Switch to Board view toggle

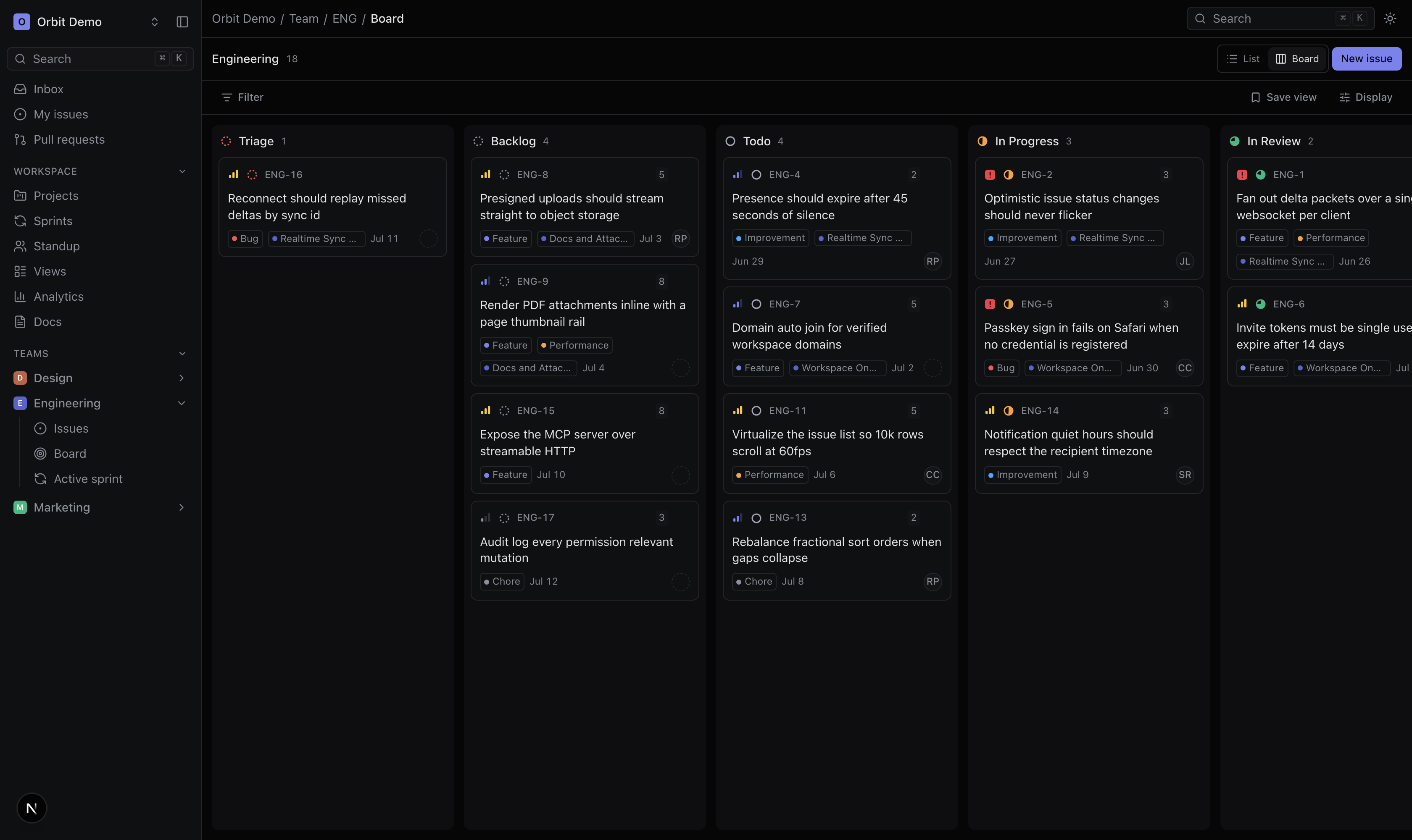(1297, 59)
